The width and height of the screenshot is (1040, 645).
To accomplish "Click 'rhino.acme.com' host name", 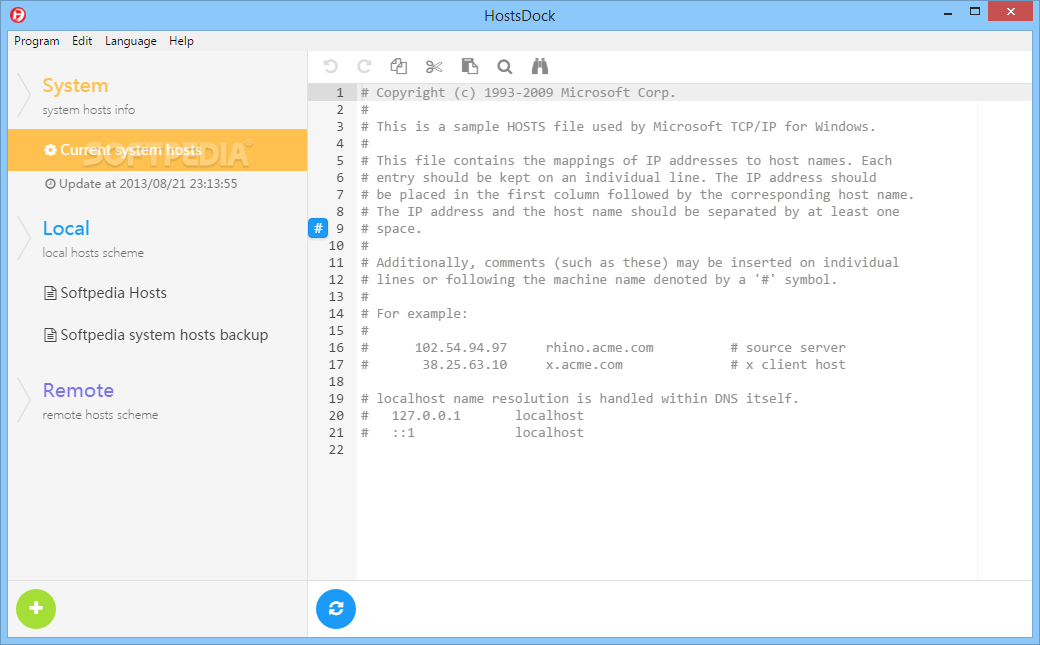I will [x=600, y=348].
